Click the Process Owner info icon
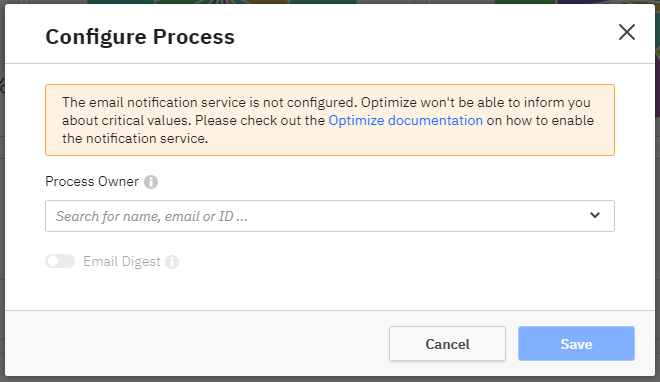660x382 pixels. click(x=151, y=182)
